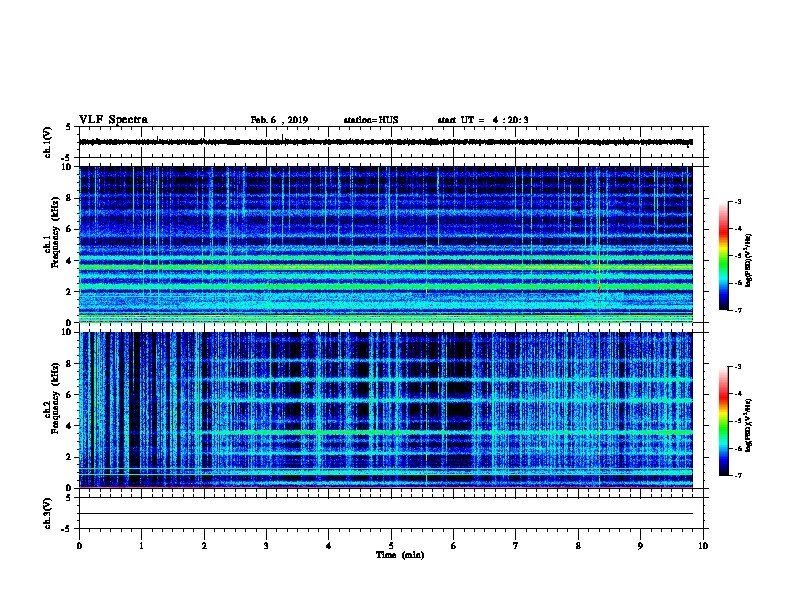Image resolution: width=792 pixels, height=612 pixels.
Task: Click the ch.1 spectrogram color scale bar
Action: [x=724, y=256]
